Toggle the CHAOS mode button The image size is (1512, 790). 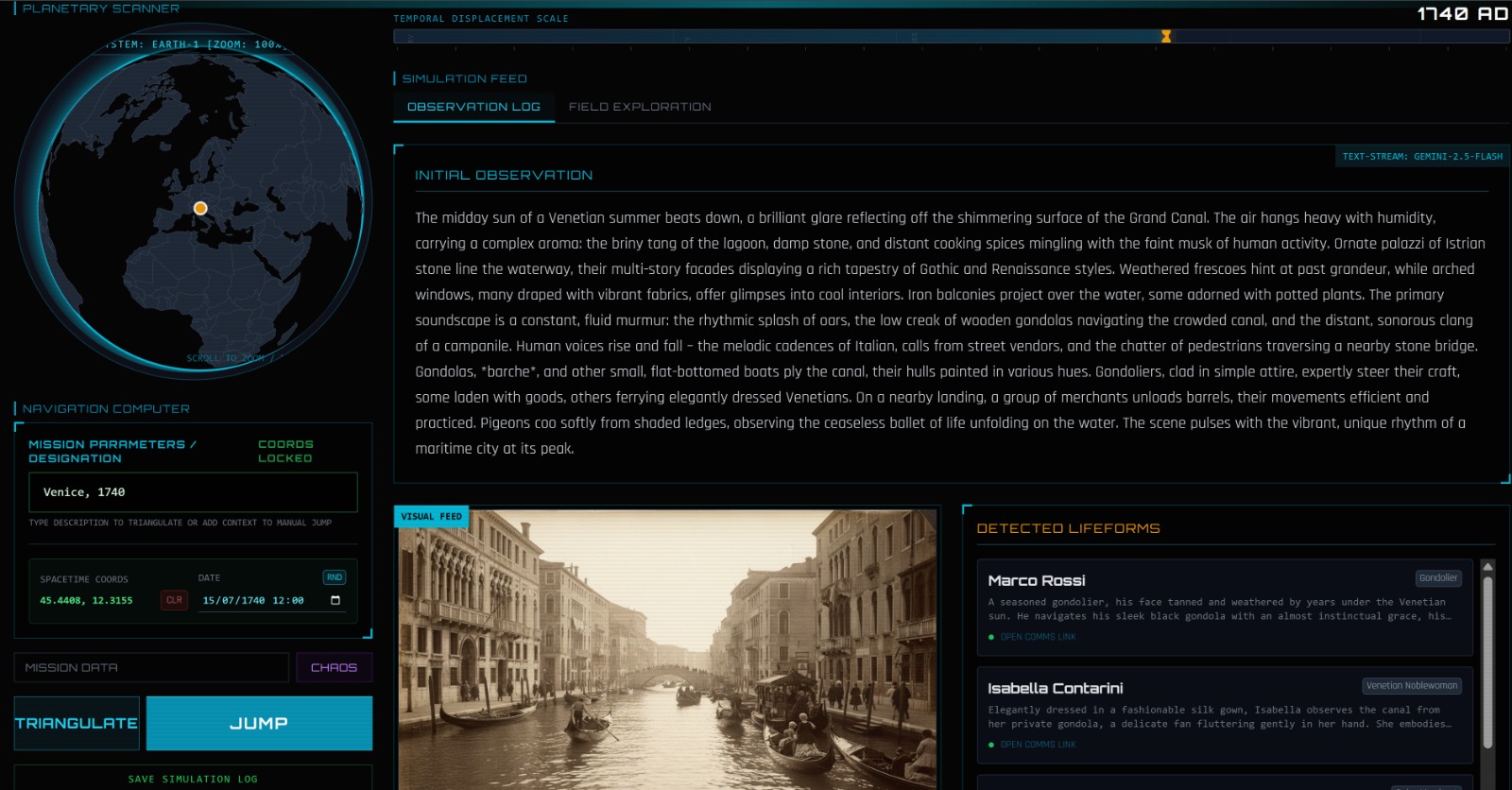(x=334, y=667)
